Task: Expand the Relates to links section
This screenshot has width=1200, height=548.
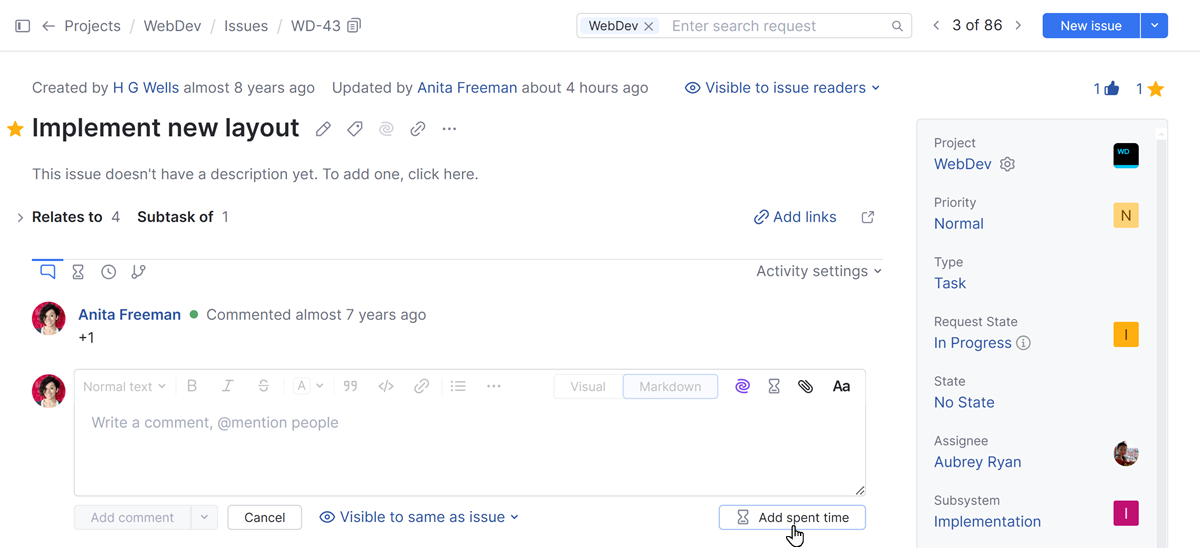Action: [x=20, y=217]
